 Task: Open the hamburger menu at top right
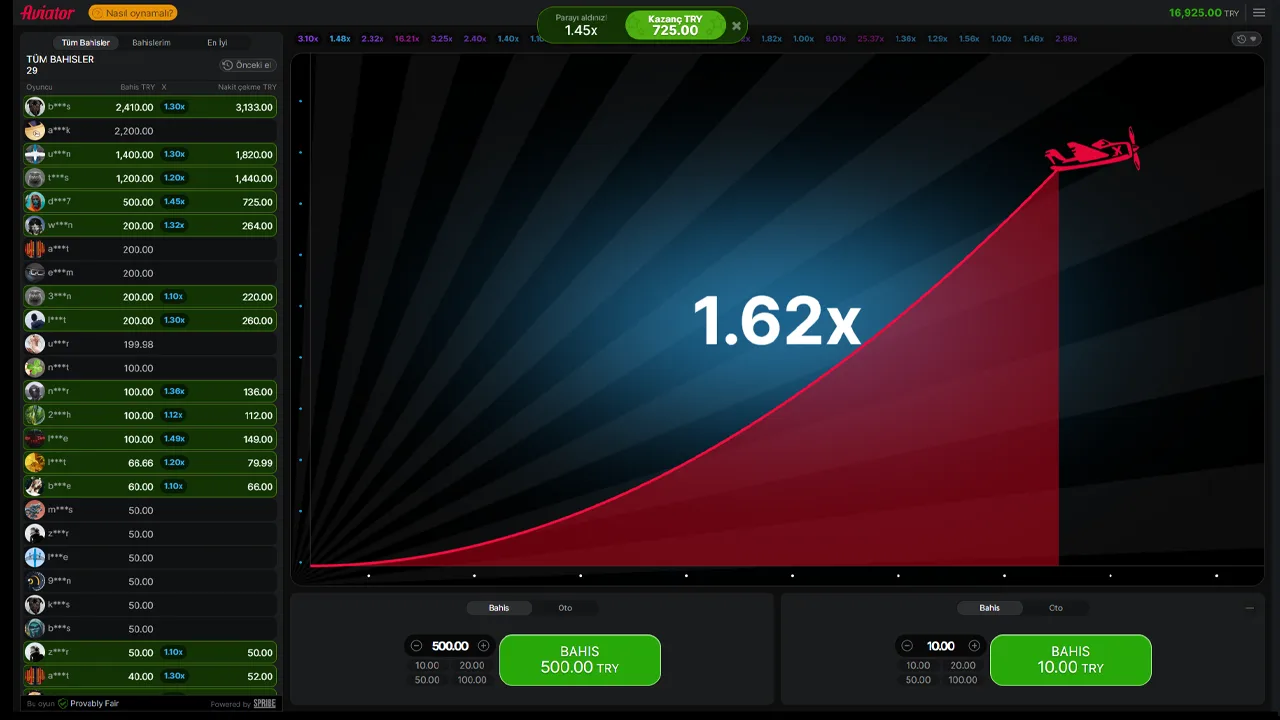point(1259,13)
